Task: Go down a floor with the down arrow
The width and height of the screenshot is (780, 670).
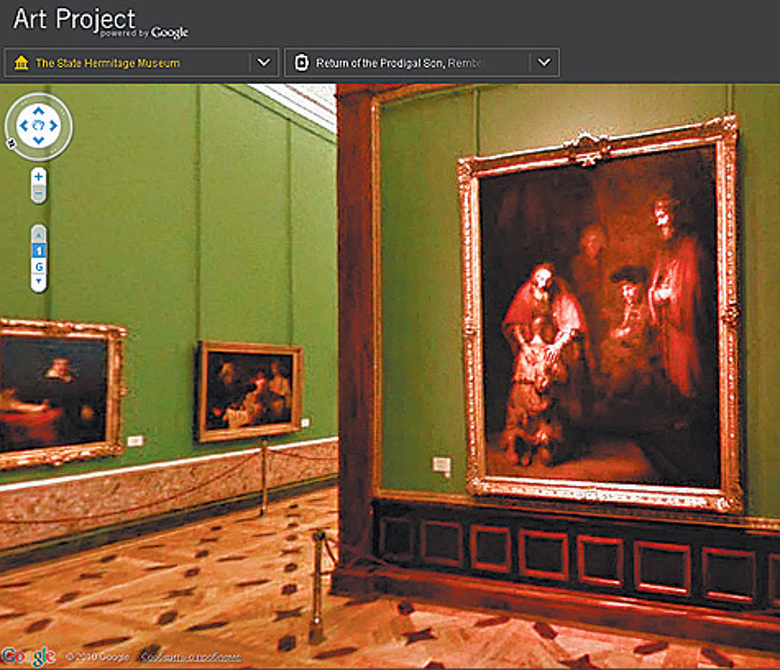Action: 38,282
